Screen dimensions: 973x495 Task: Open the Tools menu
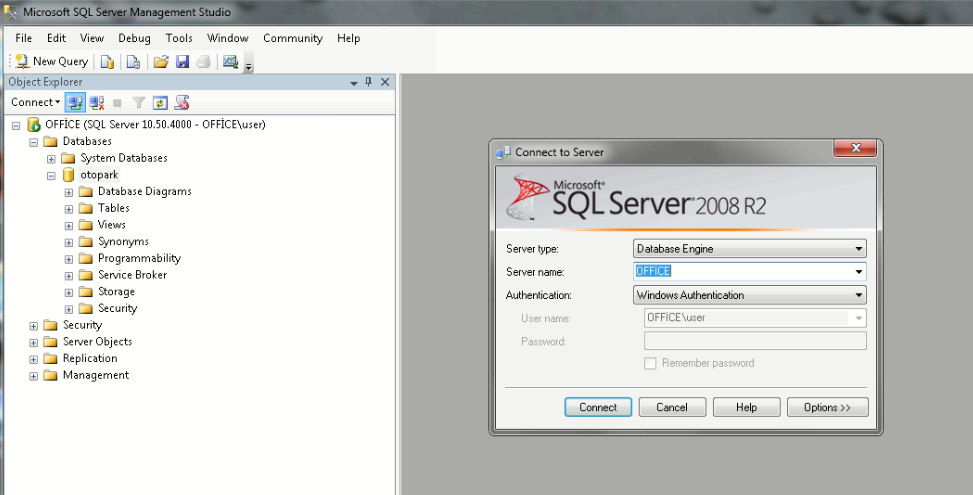tap(179, 38)
